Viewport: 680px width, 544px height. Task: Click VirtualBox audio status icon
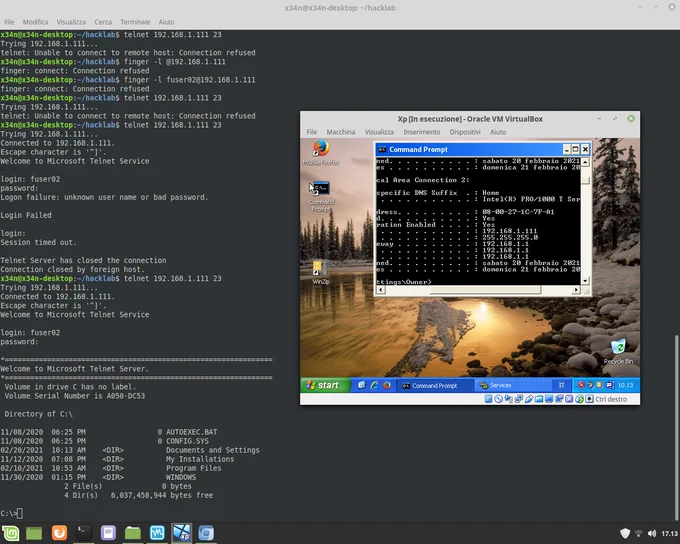coord(508,399)
